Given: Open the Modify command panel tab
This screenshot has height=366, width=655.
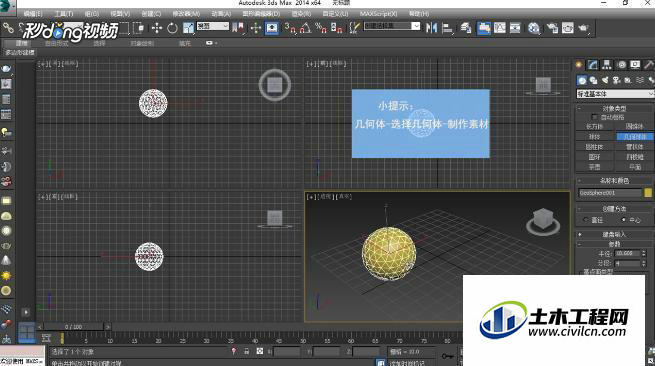Looking at the screenshot, I should pyautogui.click(x=593, y=64).
